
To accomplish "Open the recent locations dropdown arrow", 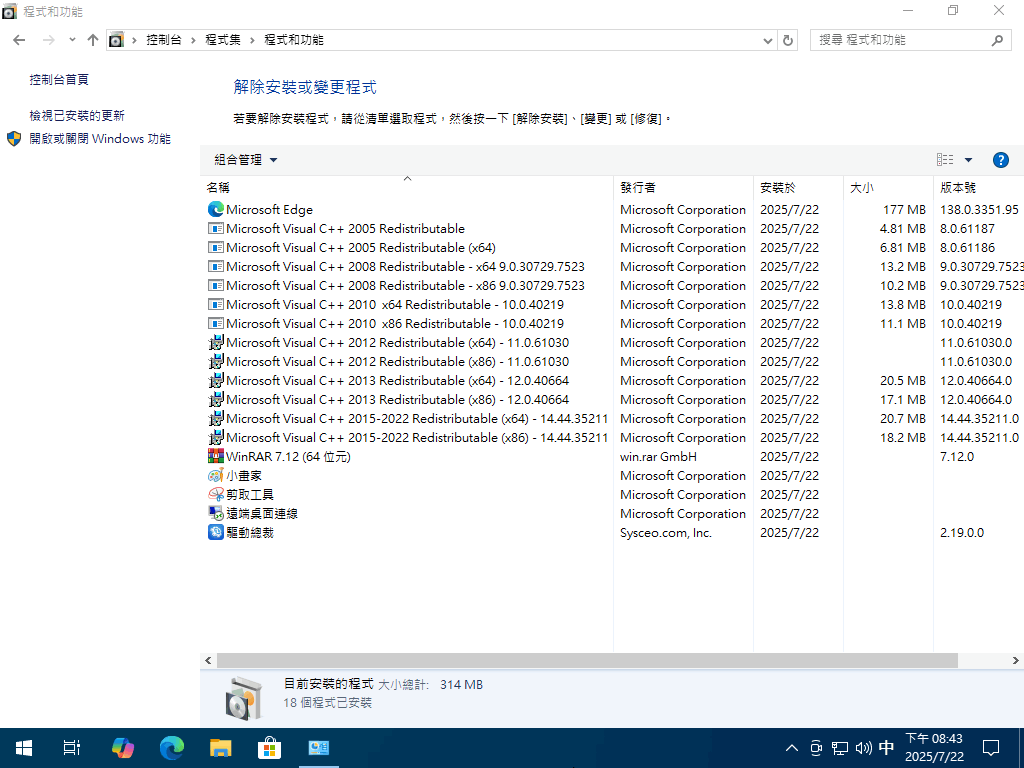I will (72, 40).
